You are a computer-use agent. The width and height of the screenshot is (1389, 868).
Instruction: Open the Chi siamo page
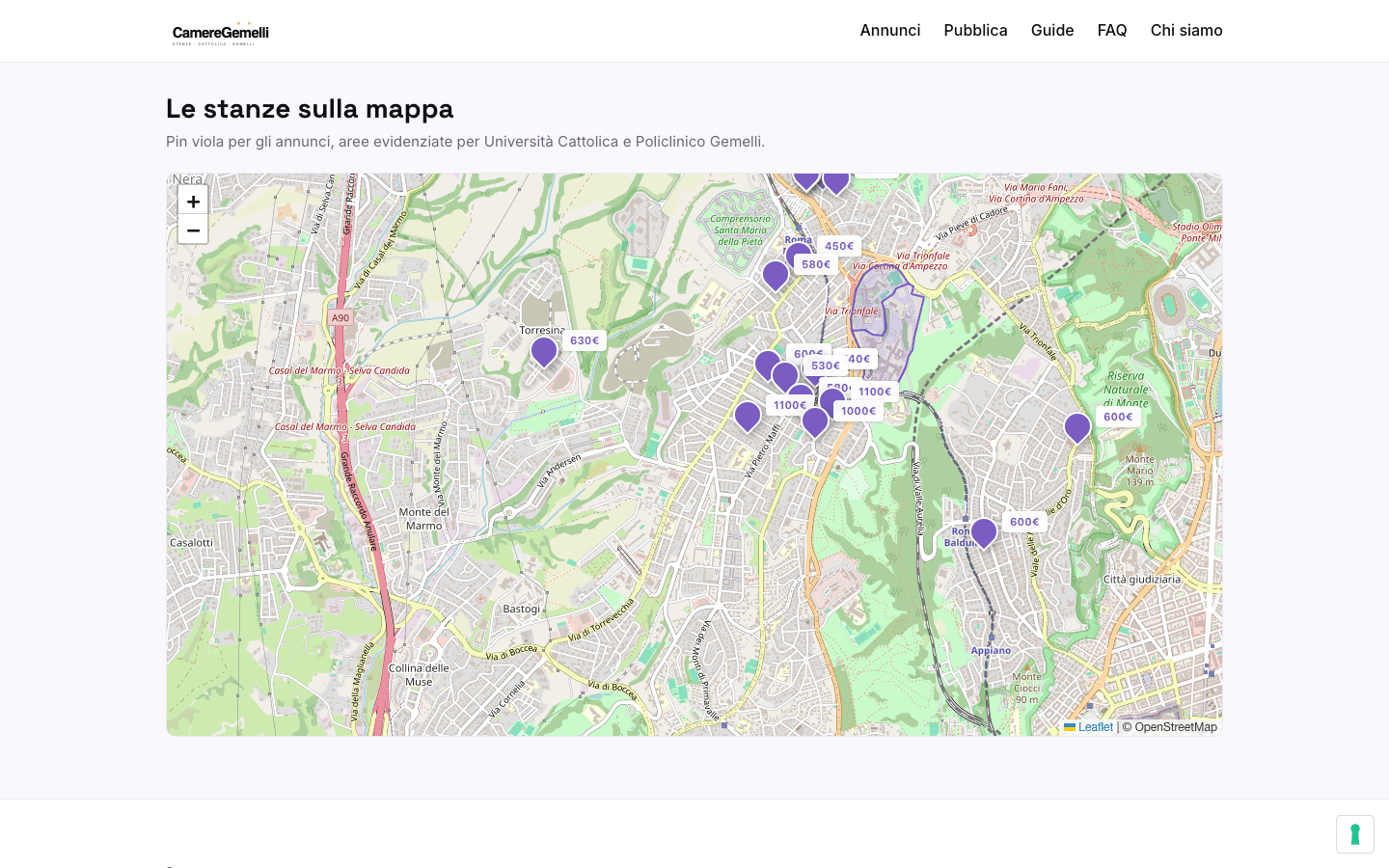point(1186,30)
